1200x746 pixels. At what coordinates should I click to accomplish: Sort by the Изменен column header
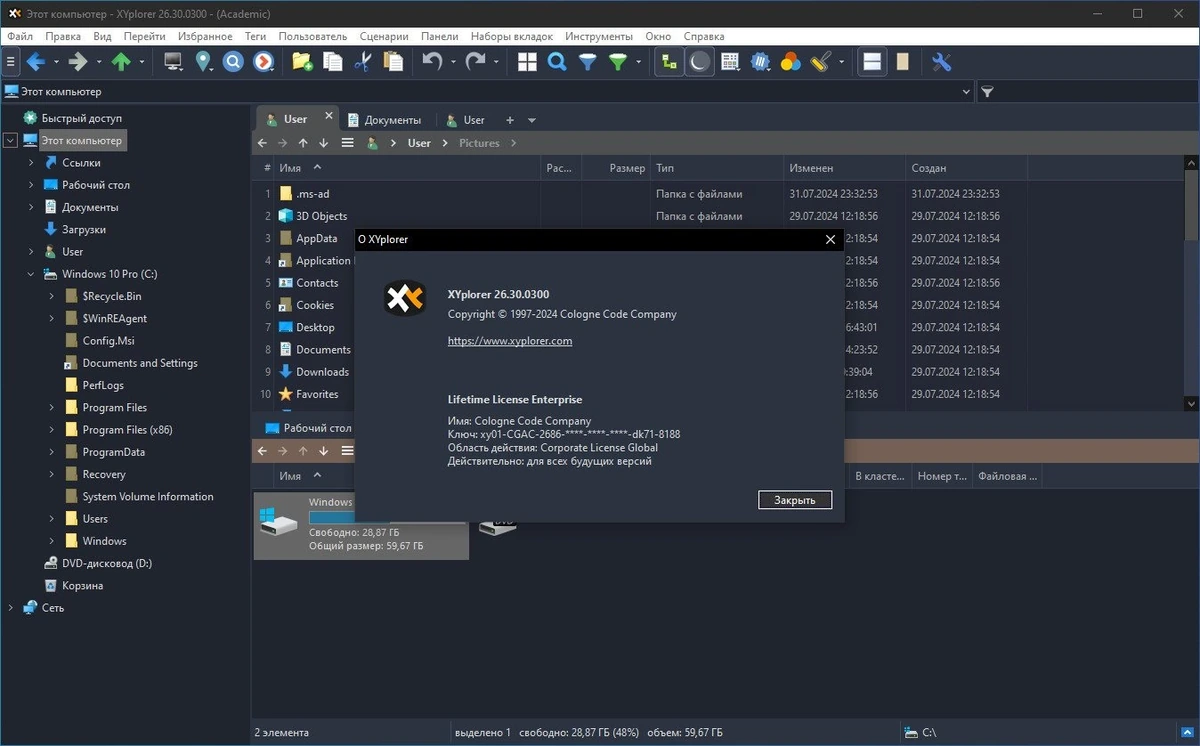tap(843, 169)
